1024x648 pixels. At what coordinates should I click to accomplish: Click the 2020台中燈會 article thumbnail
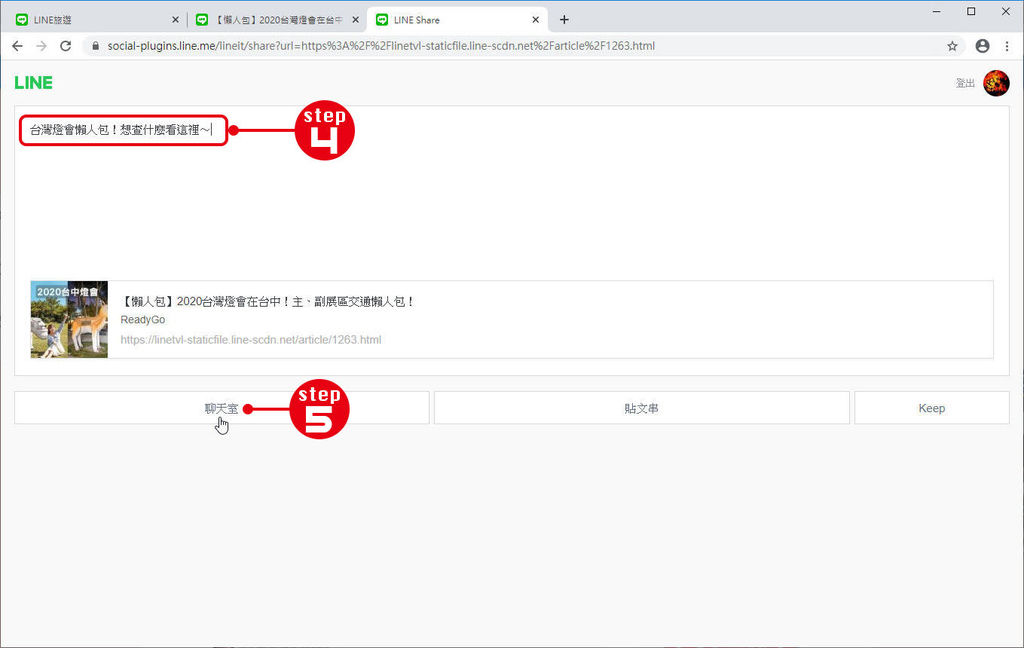pos(69,319)
